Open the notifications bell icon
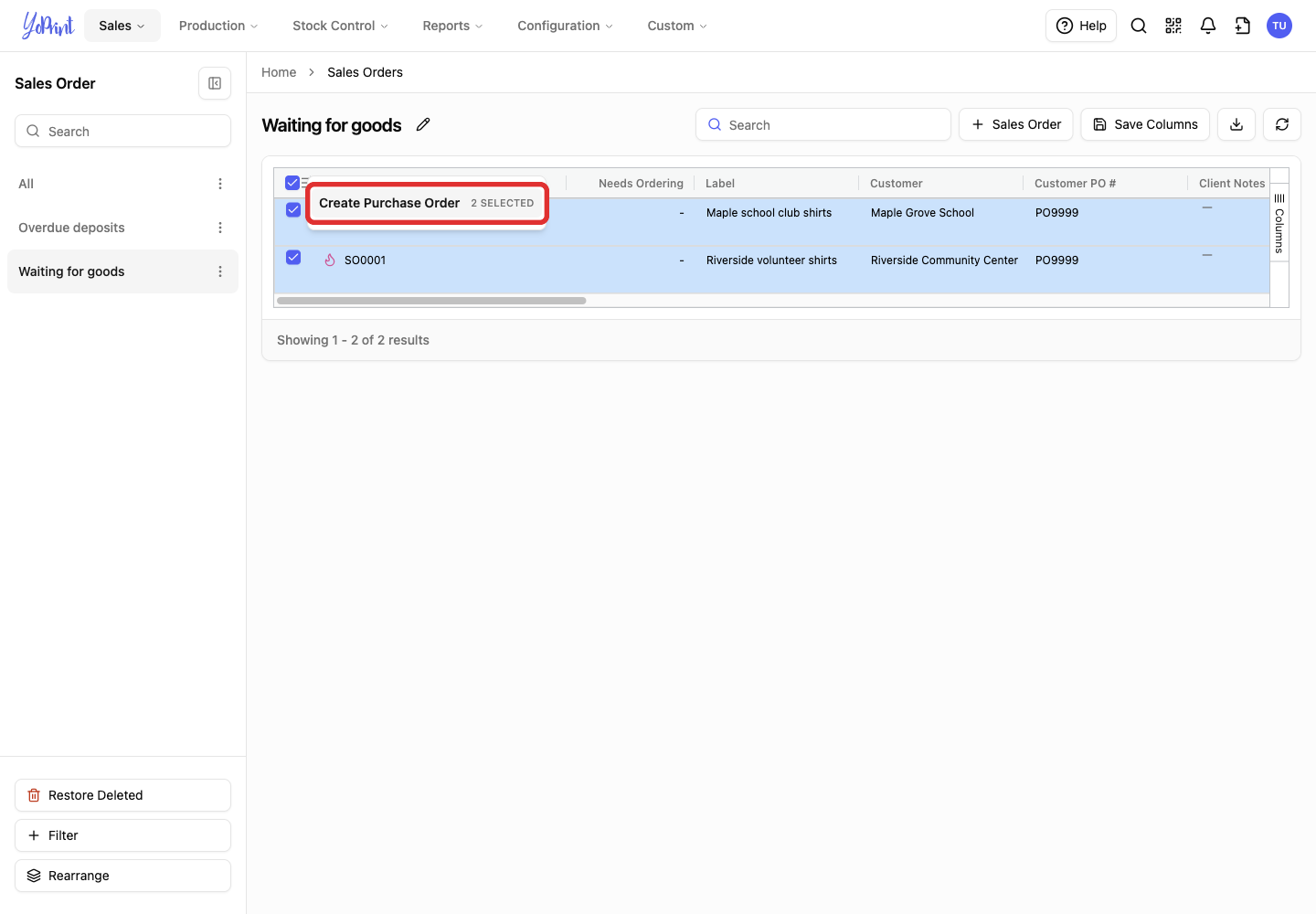The height and width of the screenshot is (914, 1316). [1208, 26]
